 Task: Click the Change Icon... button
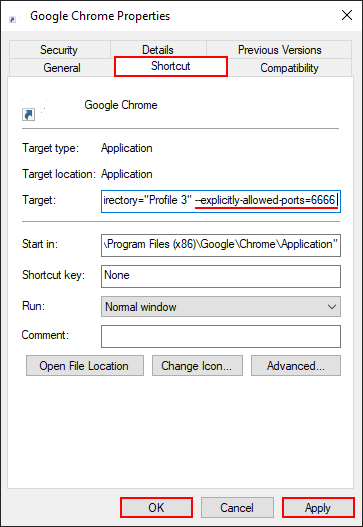click(197, 365)
